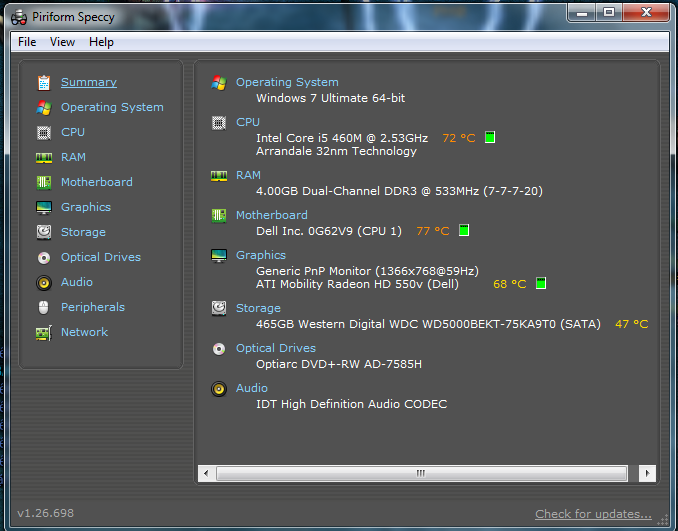Open the CPU section from sidebar
Screen dimensions: 678x531
(x=73, y=132)
